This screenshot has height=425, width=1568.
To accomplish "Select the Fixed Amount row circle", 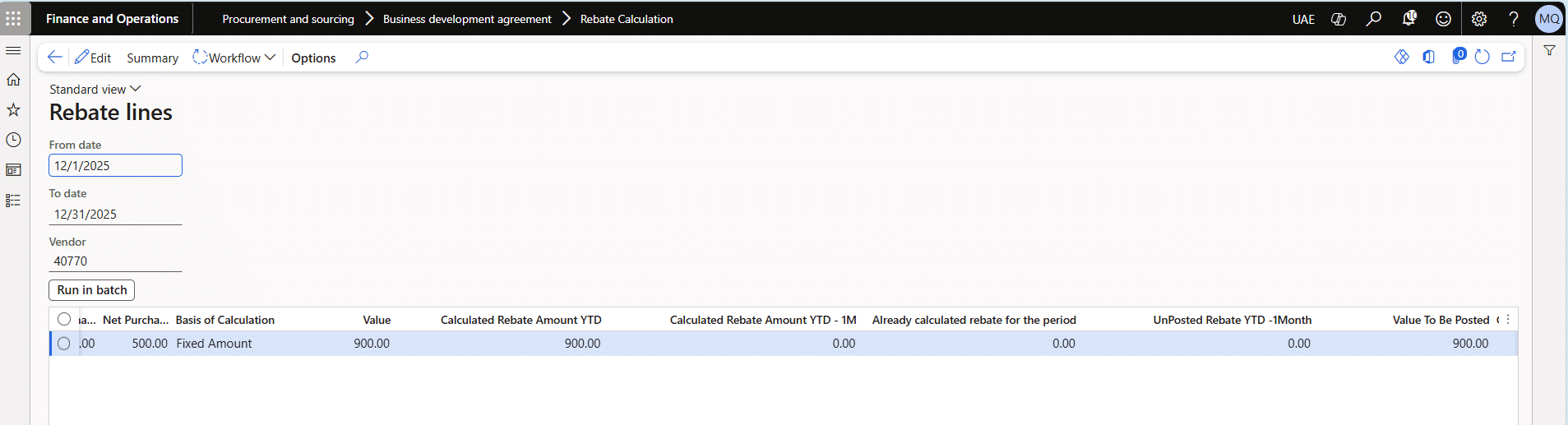I will coord(64,344).
